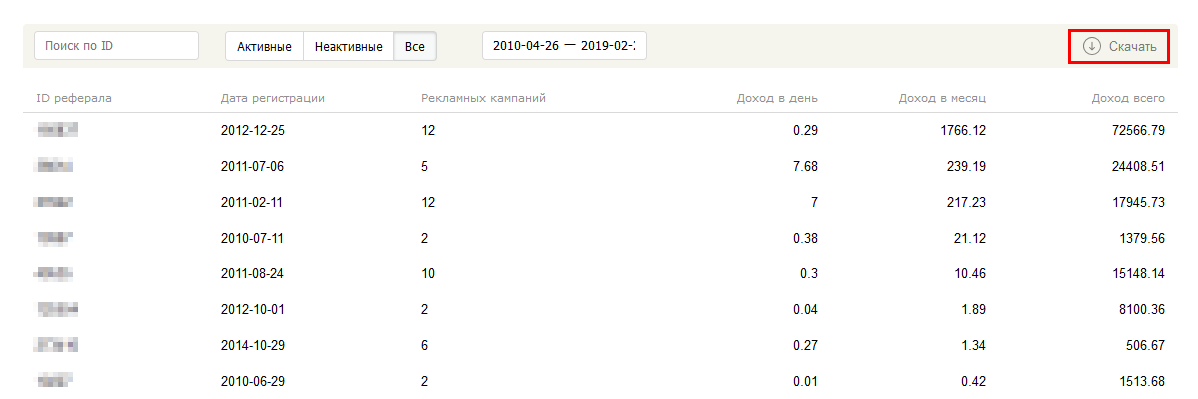Select the Неактивные filter
Screen dimensions: 1198x399
point(348,47)
